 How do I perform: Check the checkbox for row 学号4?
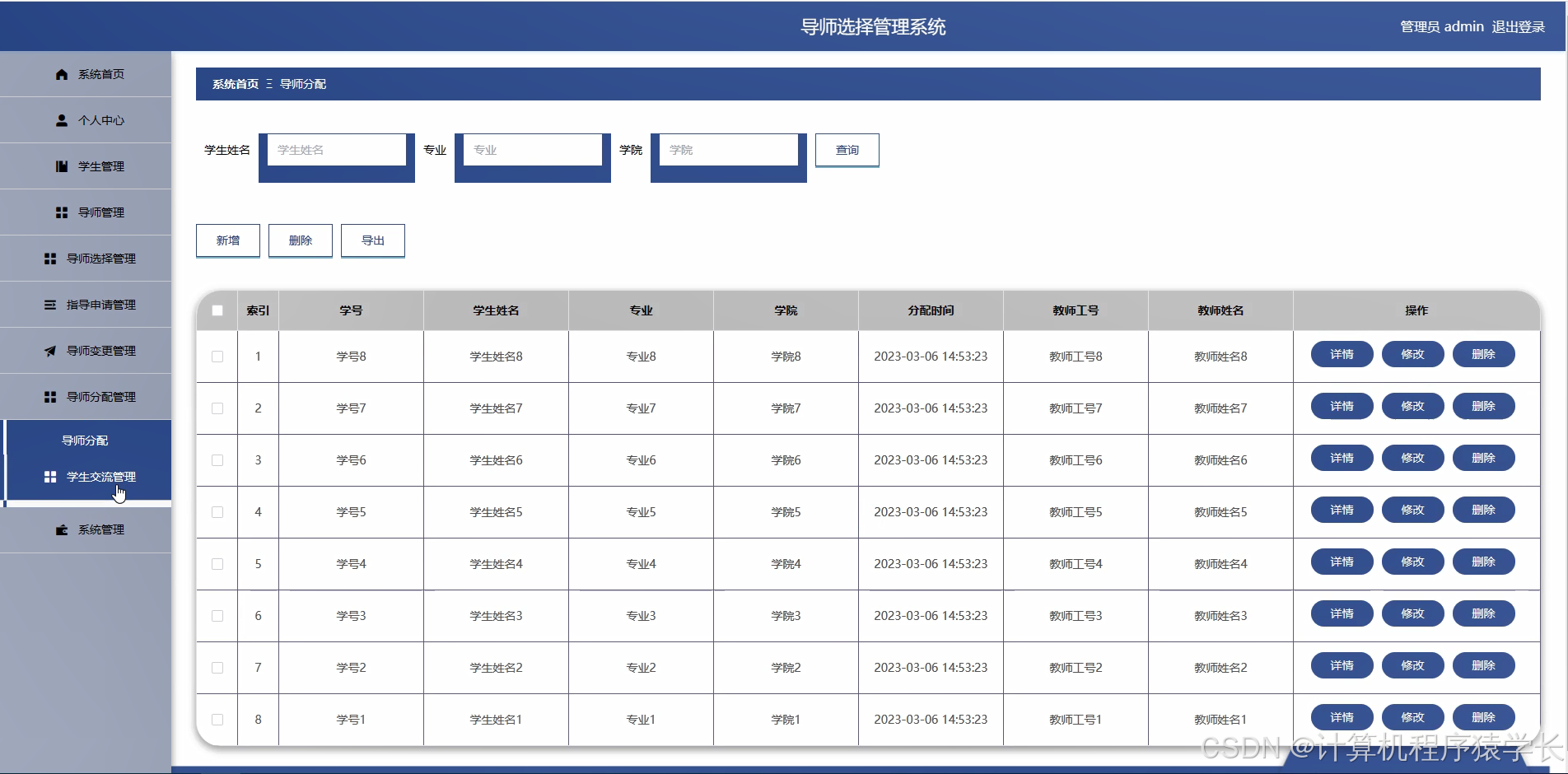[217, 564]
